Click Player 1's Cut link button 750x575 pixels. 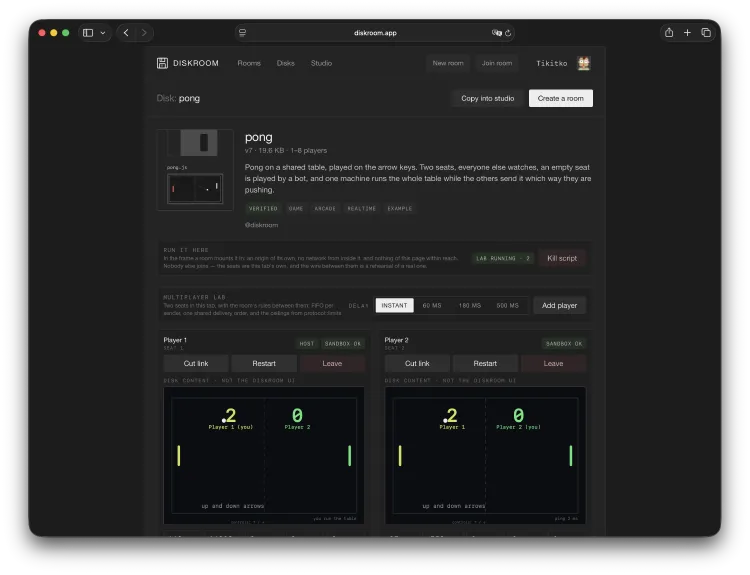[196, 364]
